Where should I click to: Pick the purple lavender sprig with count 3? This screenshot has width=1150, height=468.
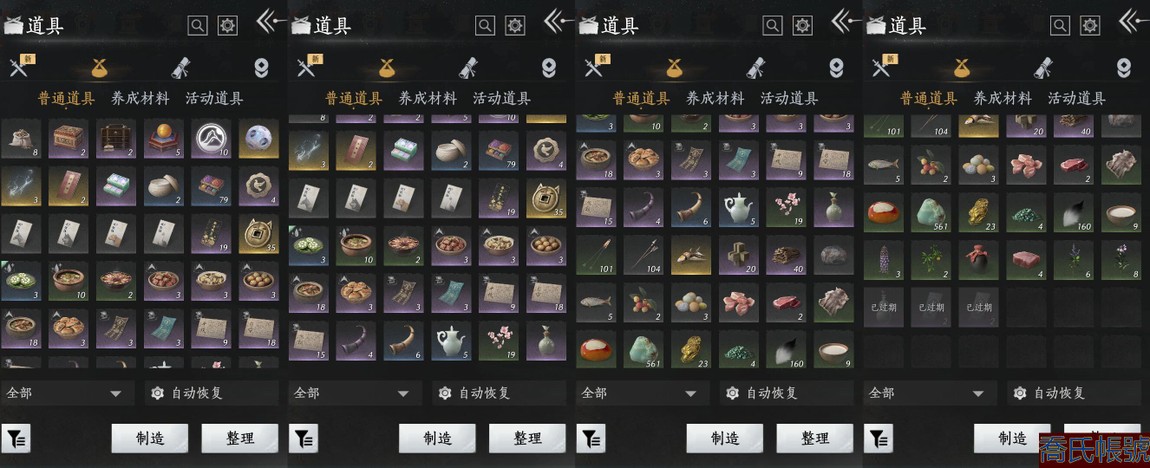[x=883, y=260]
